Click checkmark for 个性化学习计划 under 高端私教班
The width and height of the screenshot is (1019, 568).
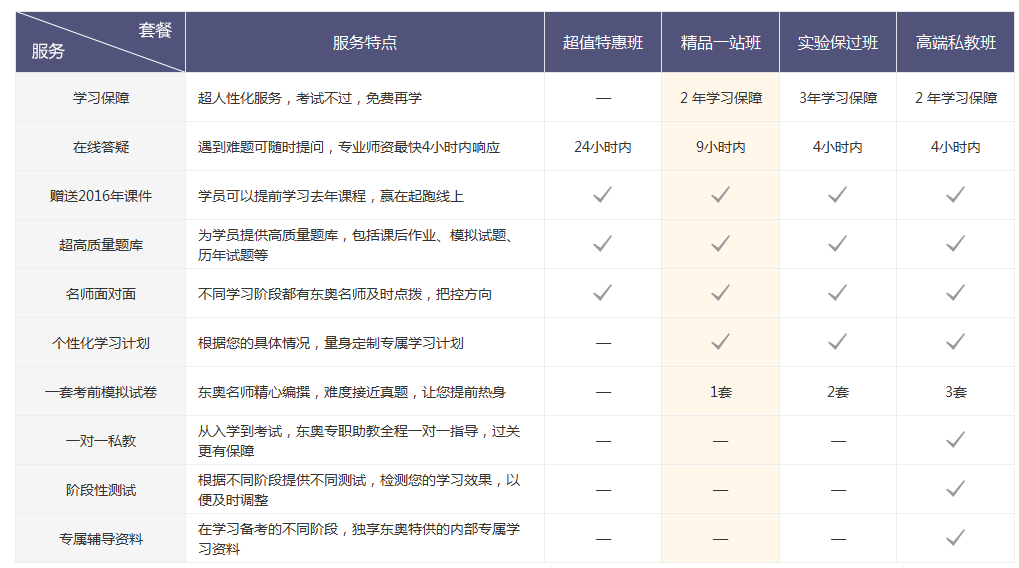click(x=955, y=342)
